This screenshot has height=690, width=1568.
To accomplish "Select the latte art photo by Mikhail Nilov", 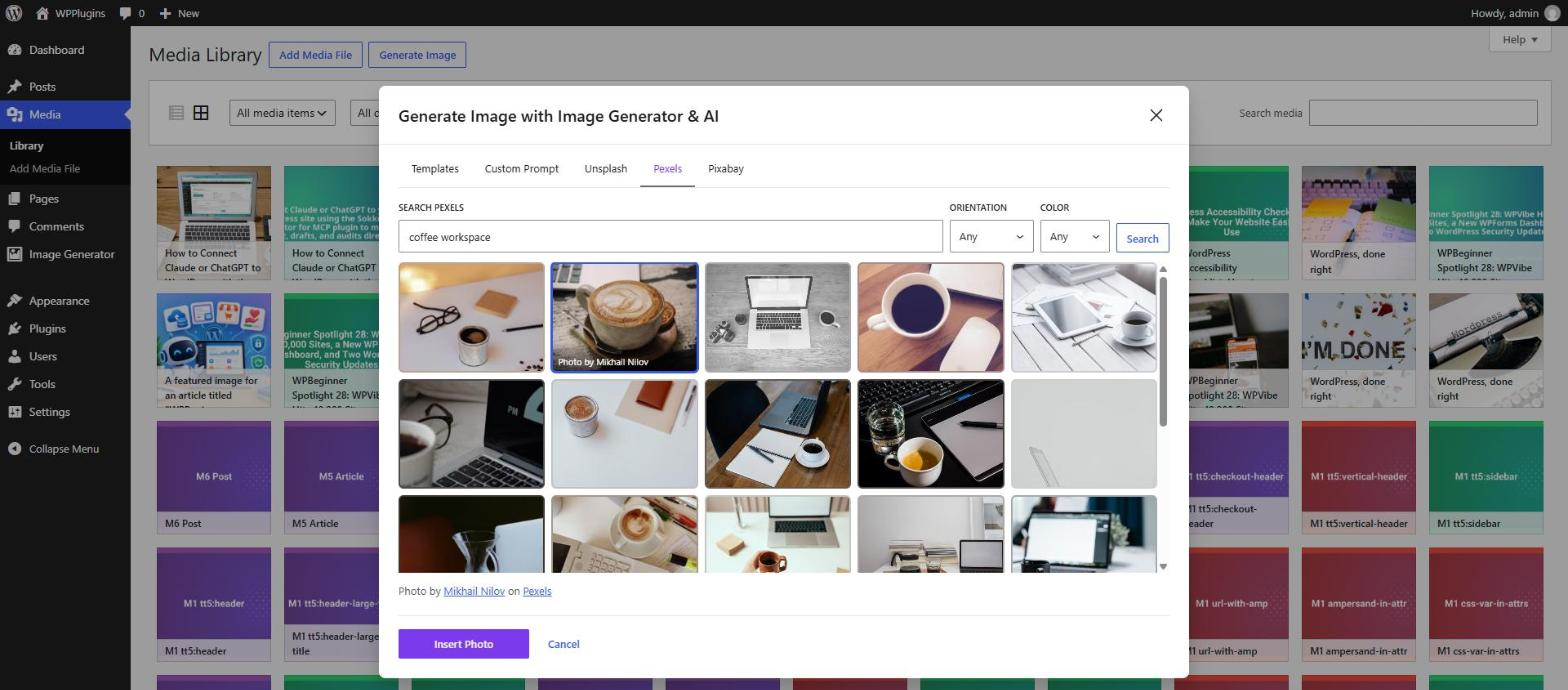I will tap(624, 317).
